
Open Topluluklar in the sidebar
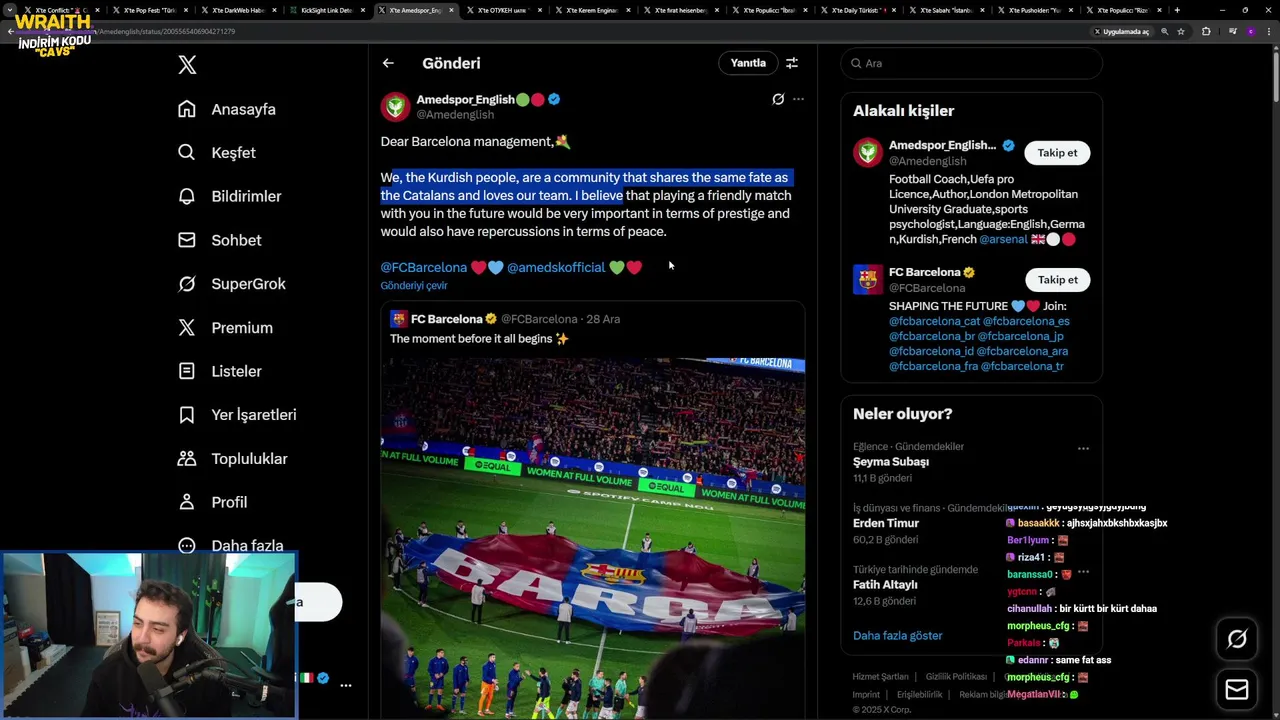click(x=233, y=459)
